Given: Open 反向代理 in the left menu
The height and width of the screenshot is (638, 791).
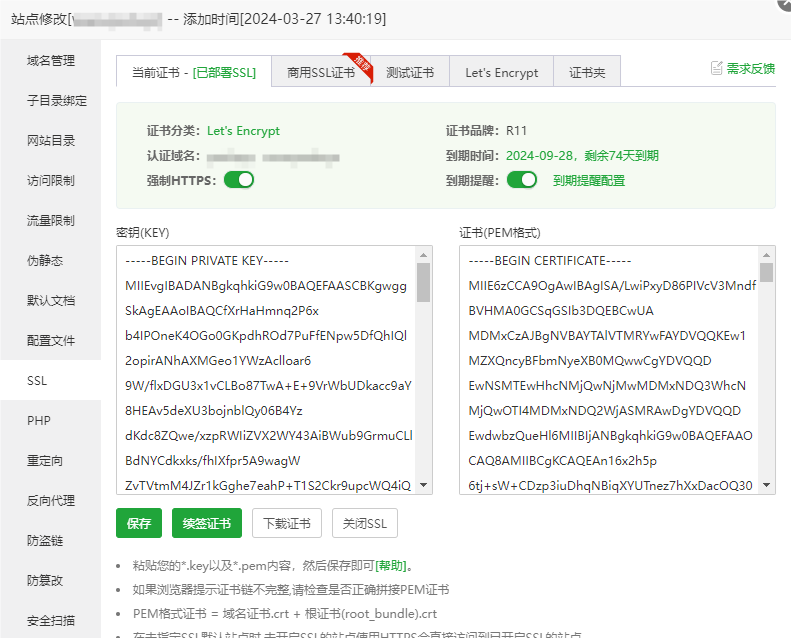Looking at the screenshot, I should [x=51, y=501].
